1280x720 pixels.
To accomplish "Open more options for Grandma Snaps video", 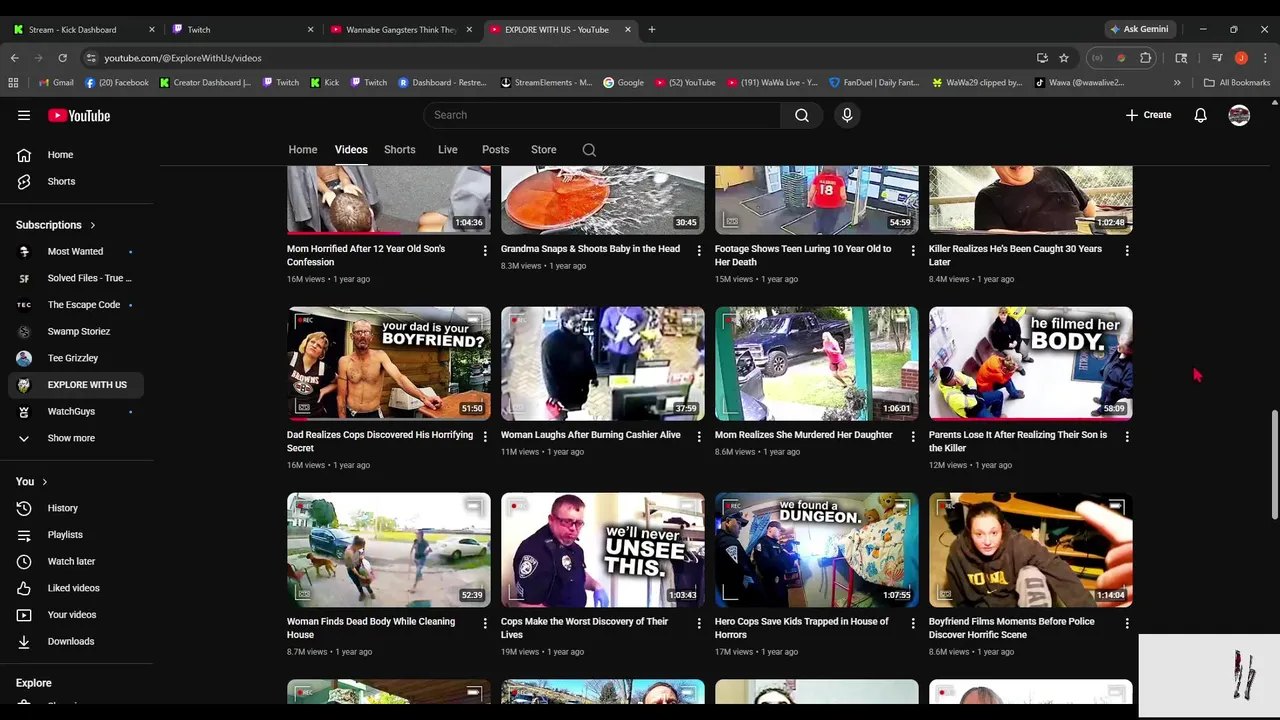I will (x=699, y=250).
